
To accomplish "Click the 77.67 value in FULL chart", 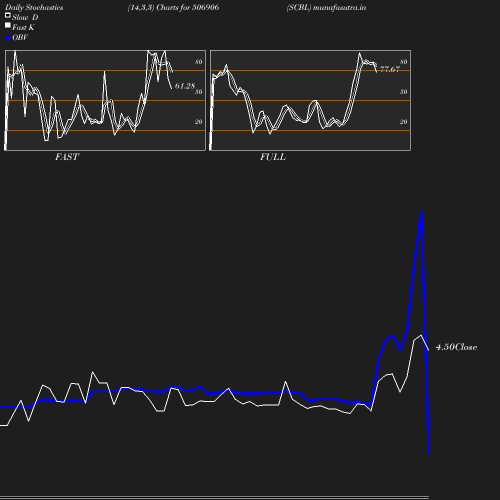I will pyautogui.click(x=390, y=69).
